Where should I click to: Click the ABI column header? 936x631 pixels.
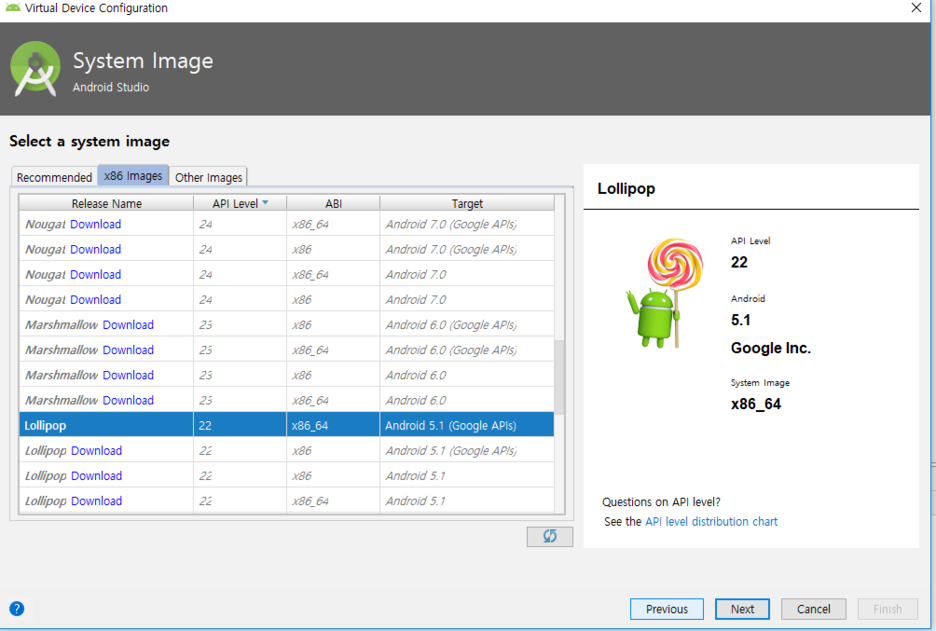tap(333, 203)
